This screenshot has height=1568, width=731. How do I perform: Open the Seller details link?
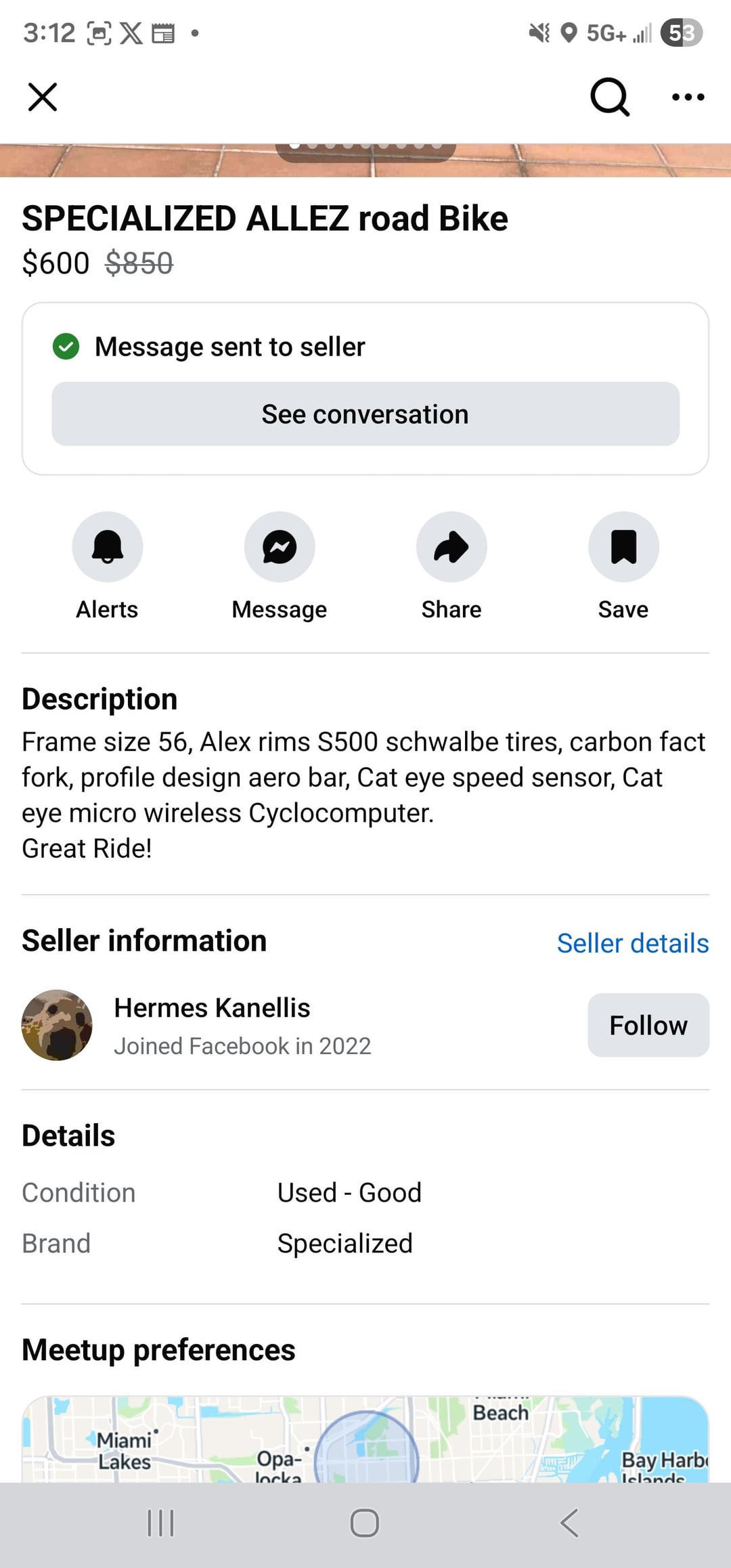(x=633, y=943)
